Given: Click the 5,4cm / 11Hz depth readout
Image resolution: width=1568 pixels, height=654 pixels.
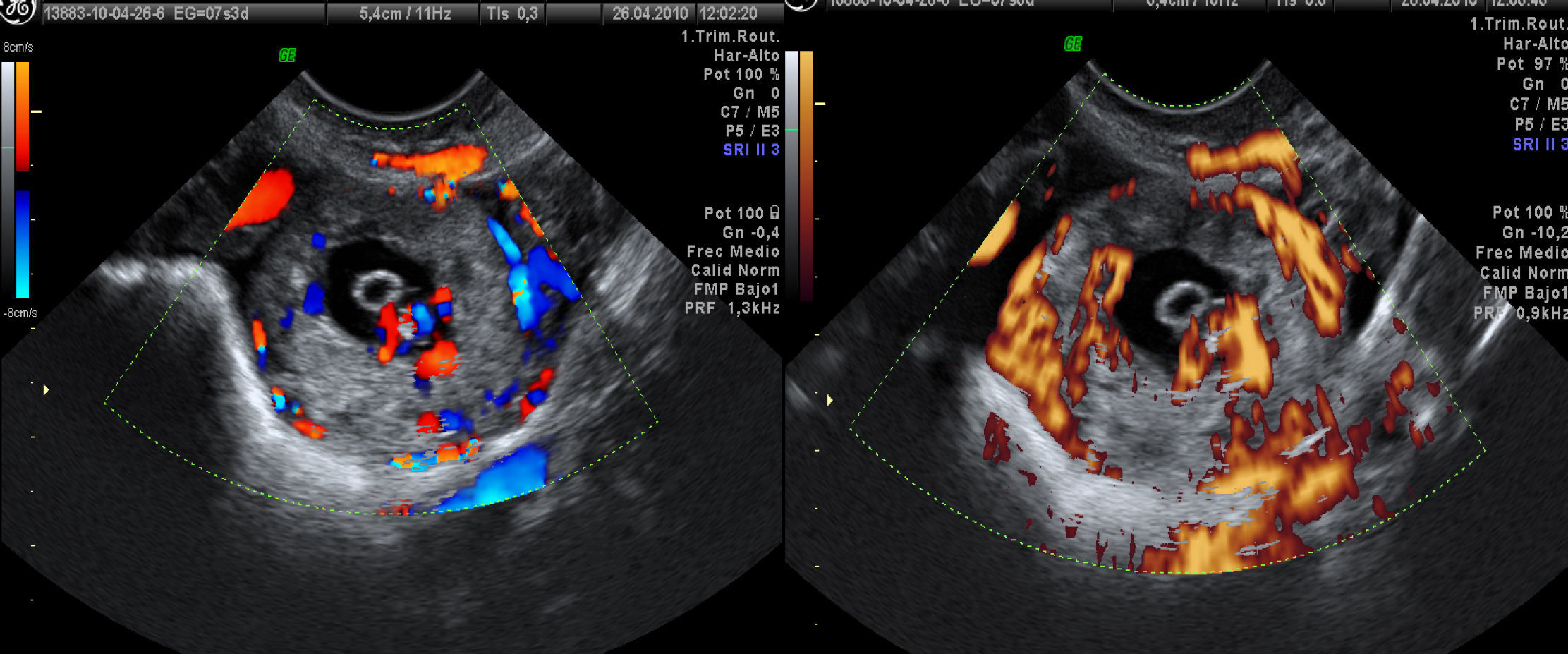Looking at the screenshot, I should [x=405, y=13].
